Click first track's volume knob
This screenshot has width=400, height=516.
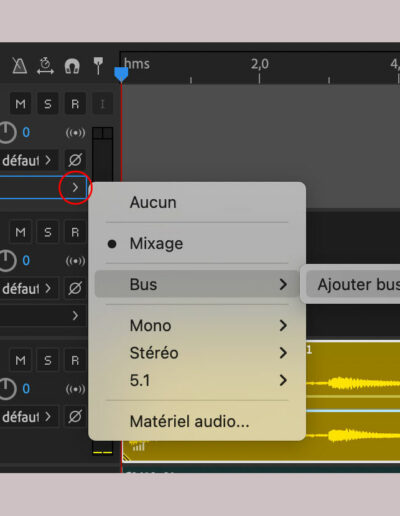[x=7, y=132]
